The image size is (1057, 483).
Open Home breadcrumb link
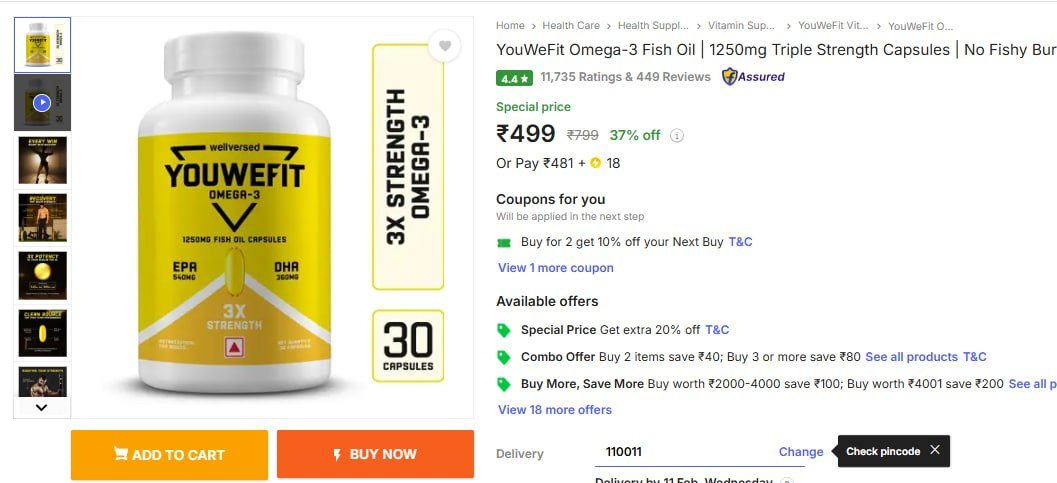coord(510,26)
